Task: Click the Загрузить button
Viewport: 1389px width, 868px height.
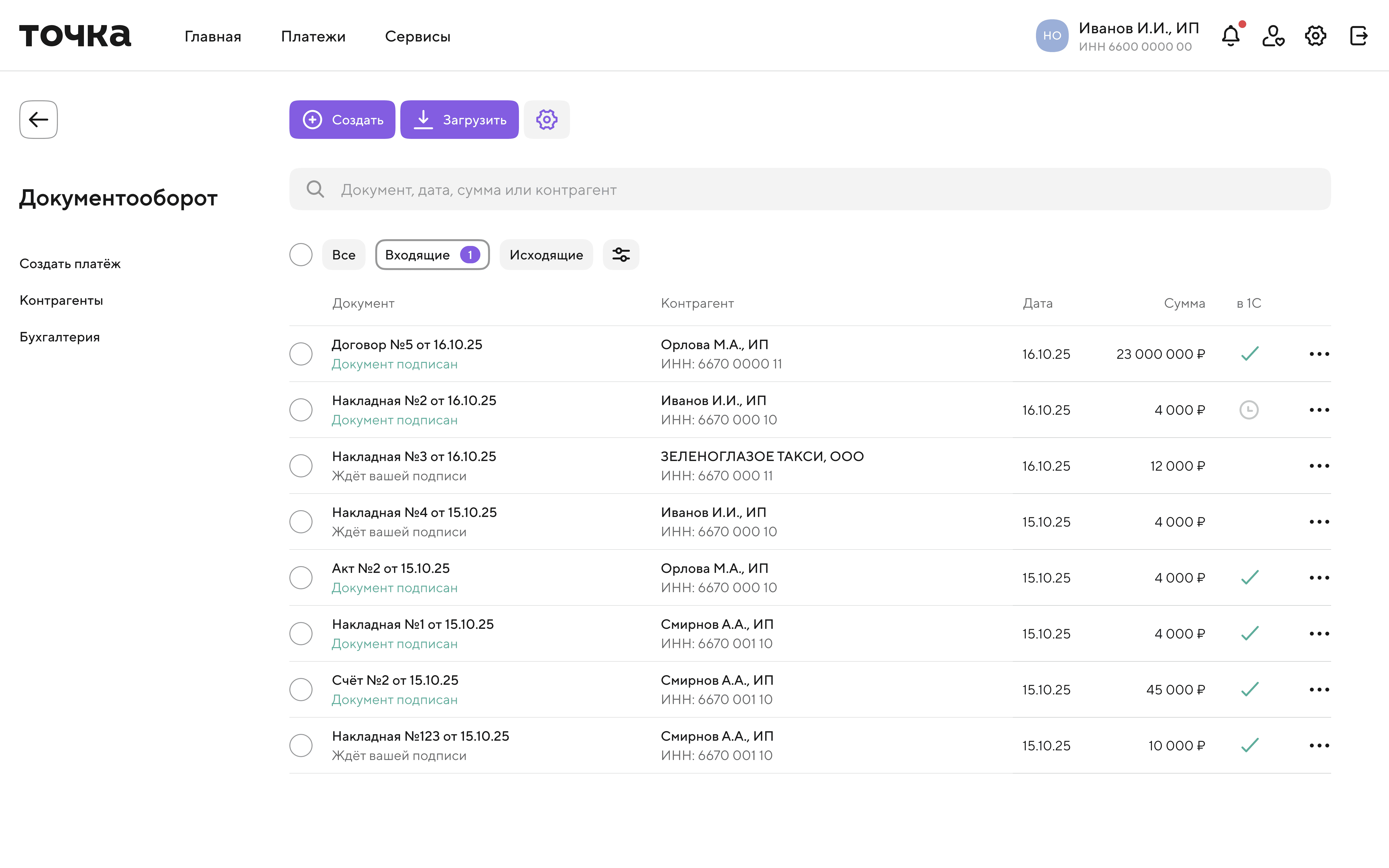Action: coord(459,119)
